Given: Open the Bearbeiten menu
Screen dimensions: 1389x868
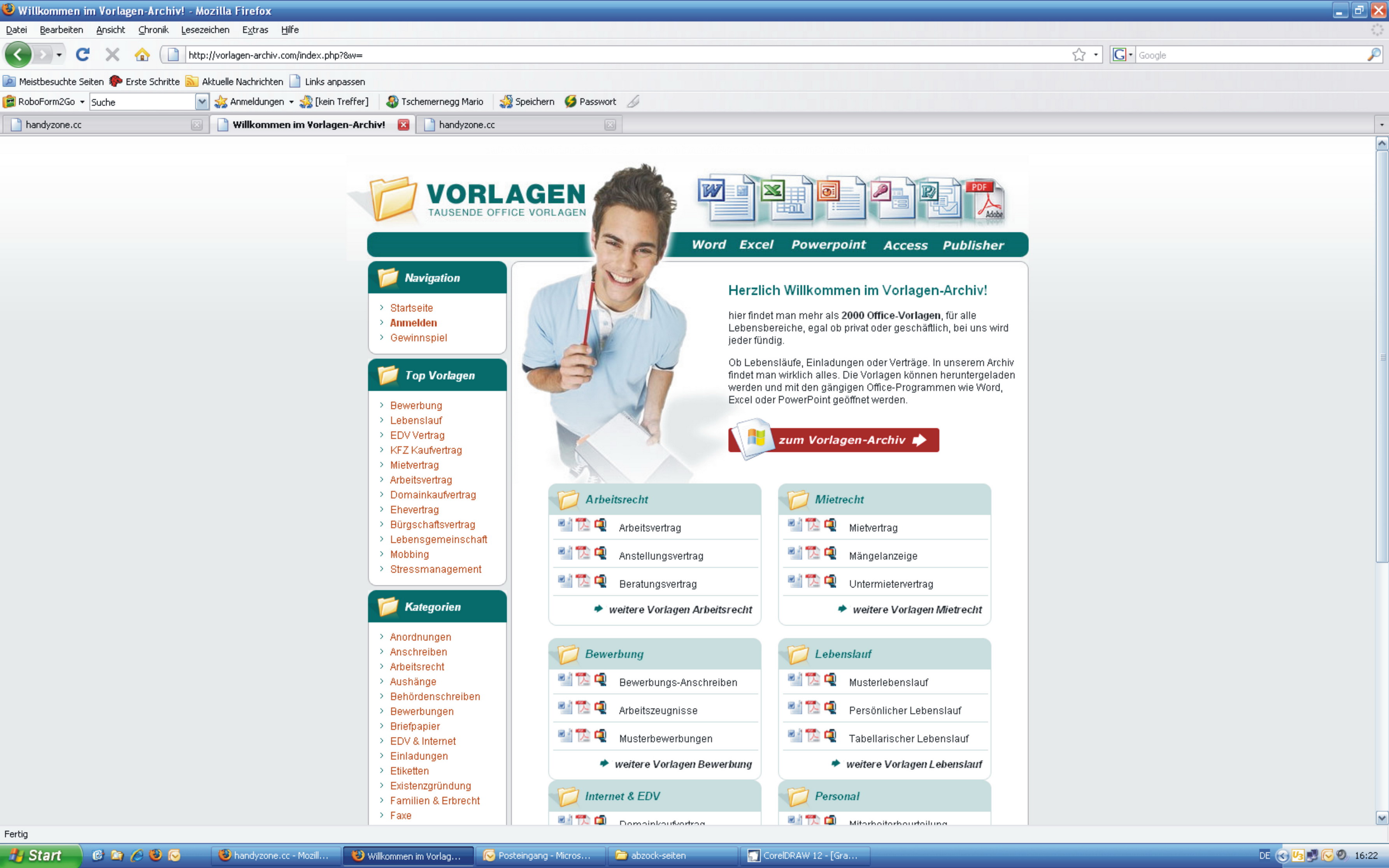Looking at the screenshot, I should 61,30.
